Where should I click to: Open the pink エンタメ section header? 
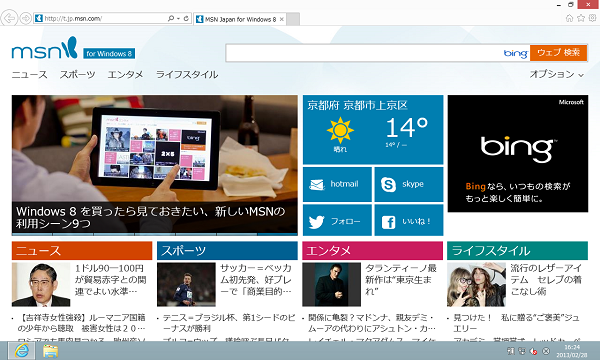(372, 251)
